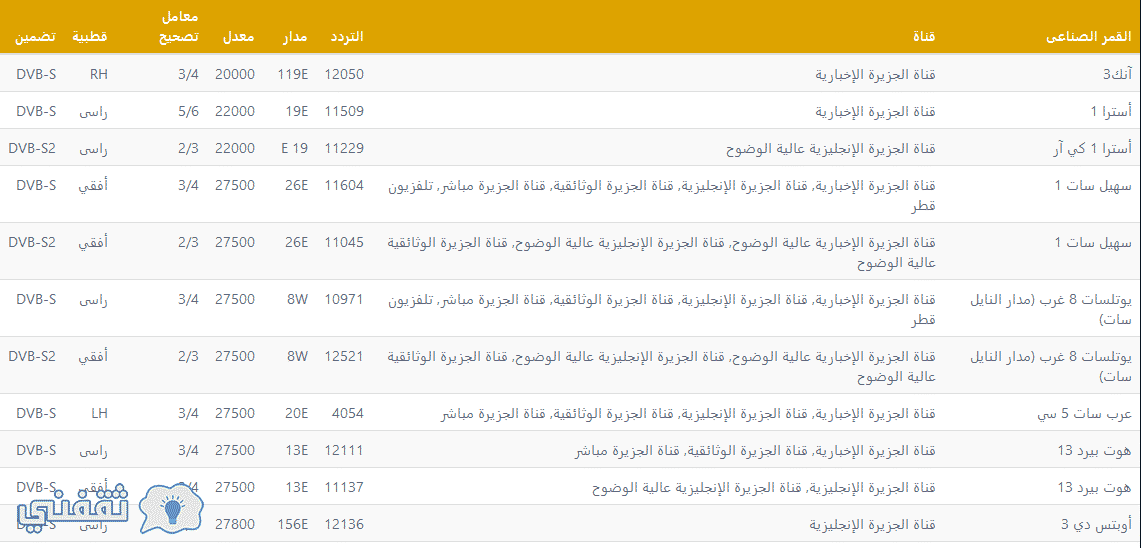Click modulation DVB-S in the 12050 row
This screenshot has width=1141, height=548.
[36, 74]
